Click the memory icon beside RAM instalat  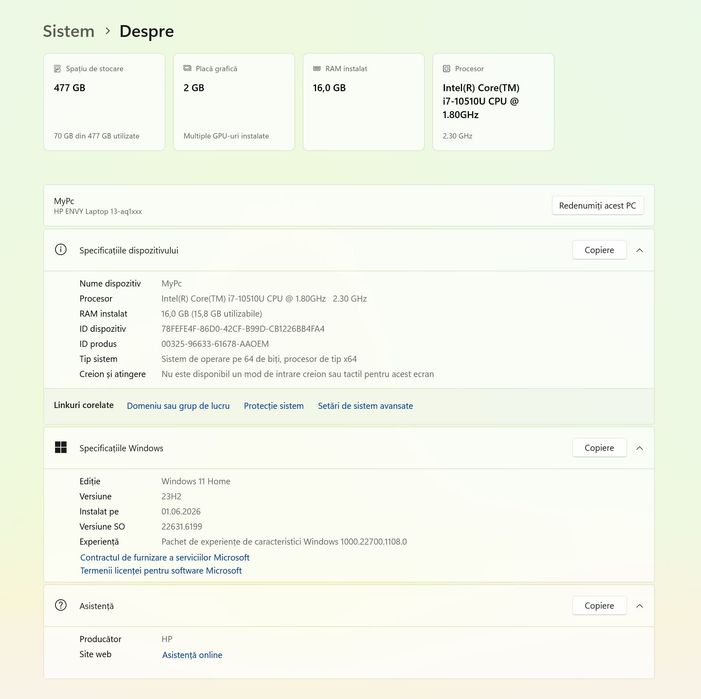tap(317, 68)
